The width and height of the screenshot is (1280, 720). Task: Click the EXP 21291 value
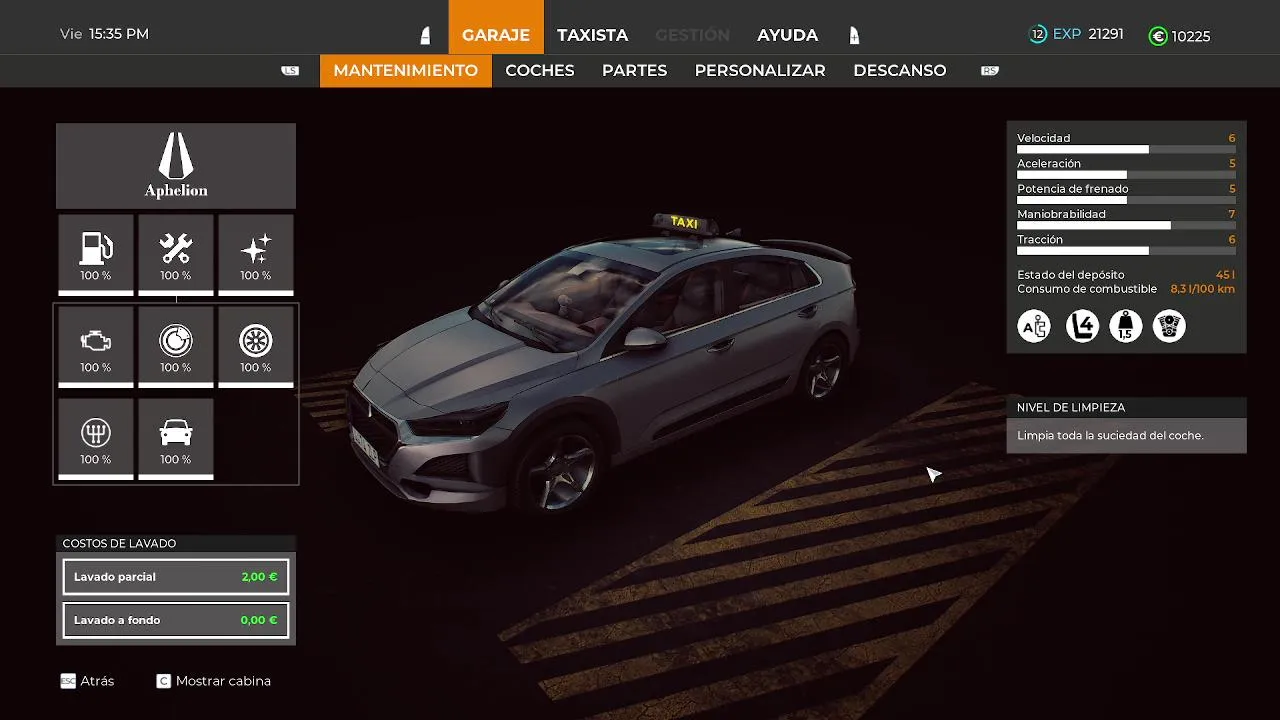(x=1088, y=34)
